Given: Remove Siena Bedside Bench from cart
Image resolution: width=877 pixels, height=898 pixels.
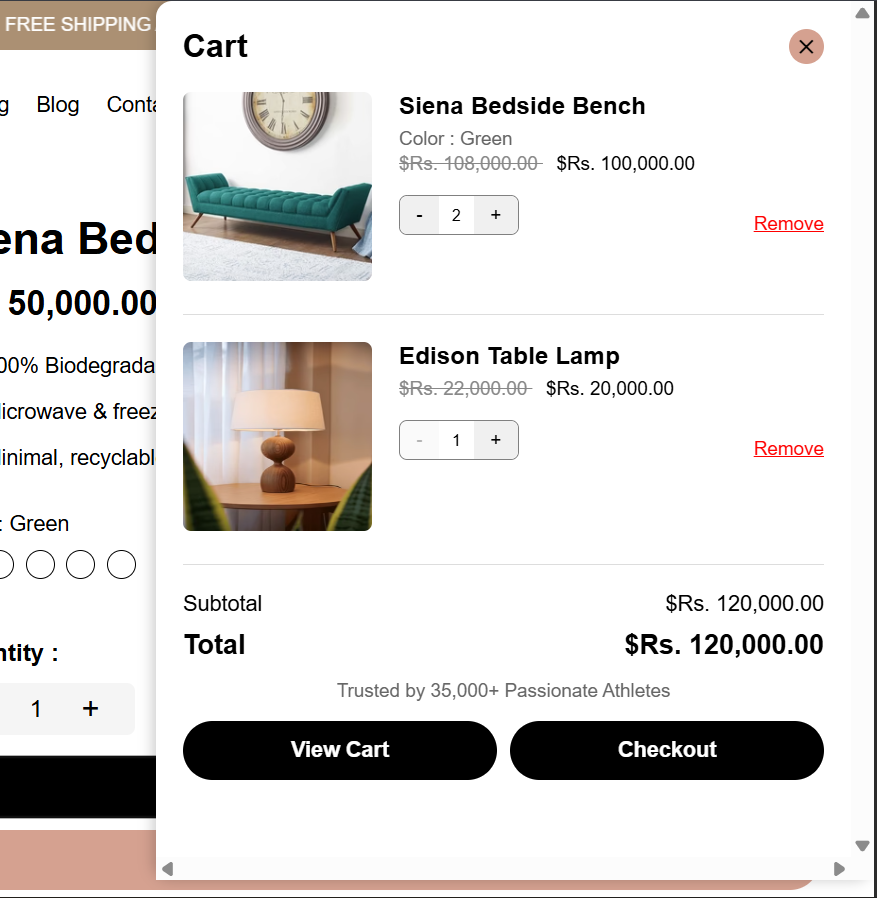Looking at the screenshot, I should click(x=788, y=223).
